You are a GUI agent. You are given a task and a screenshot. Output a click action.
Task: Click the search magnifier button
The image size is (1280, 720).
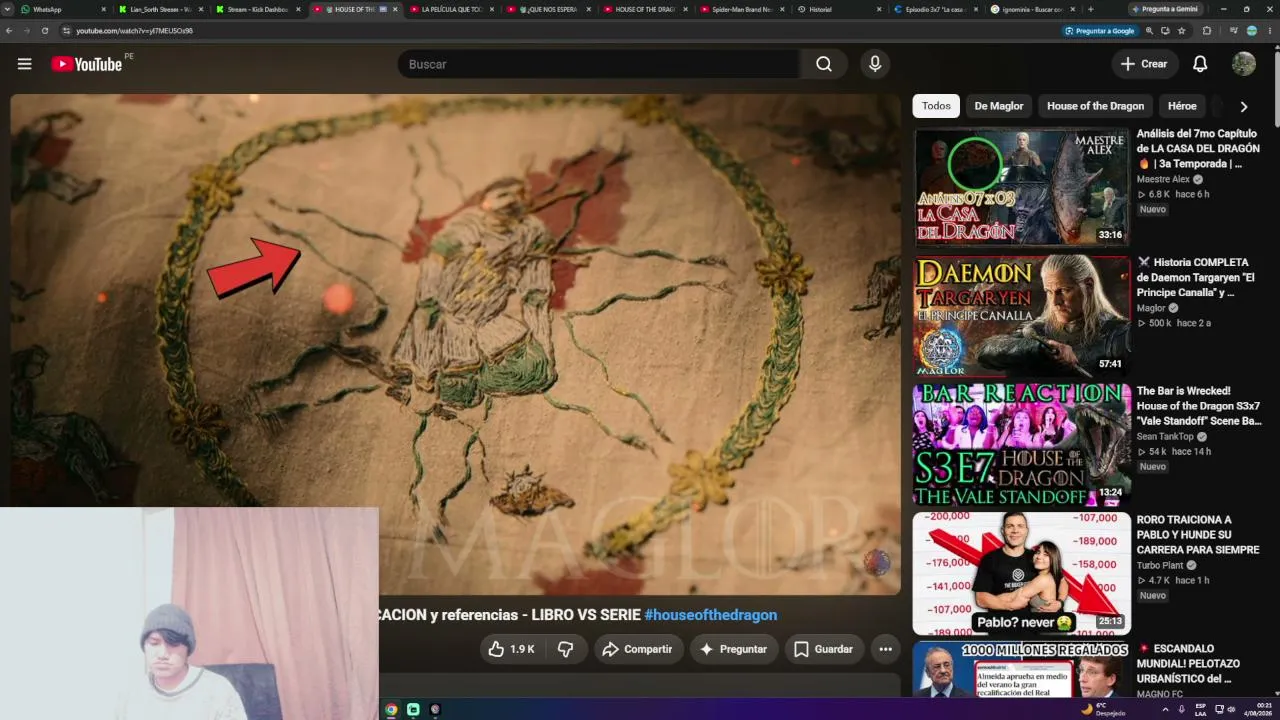click(x=823, y=64)
